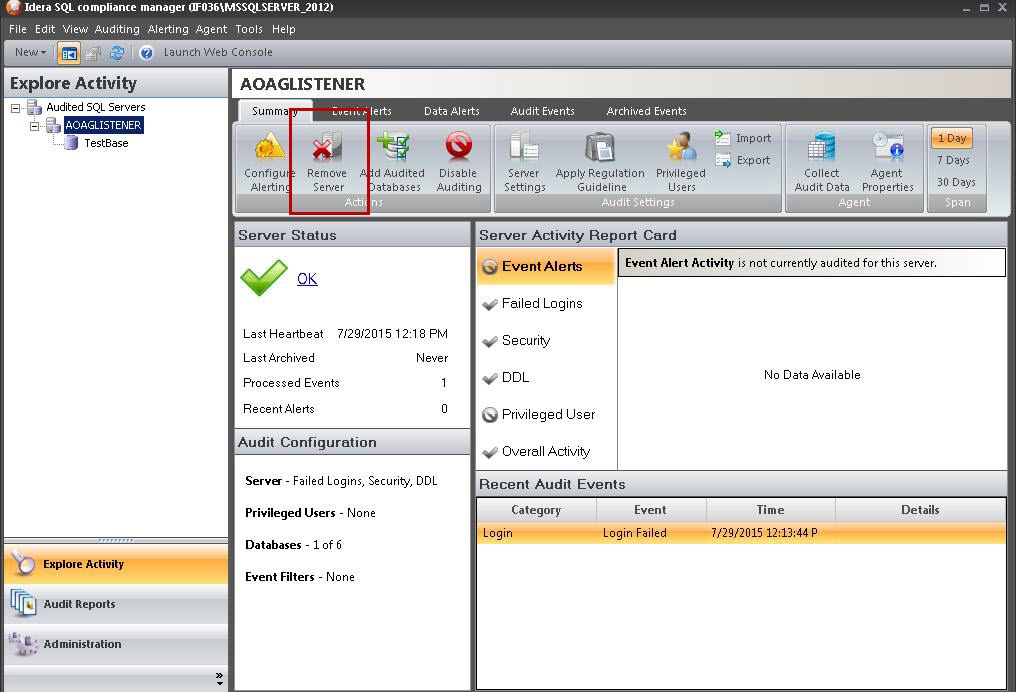The width and height of the screenshot is (1016, 692).
Task: Open the File menu
Action: (x=17, y=29)
